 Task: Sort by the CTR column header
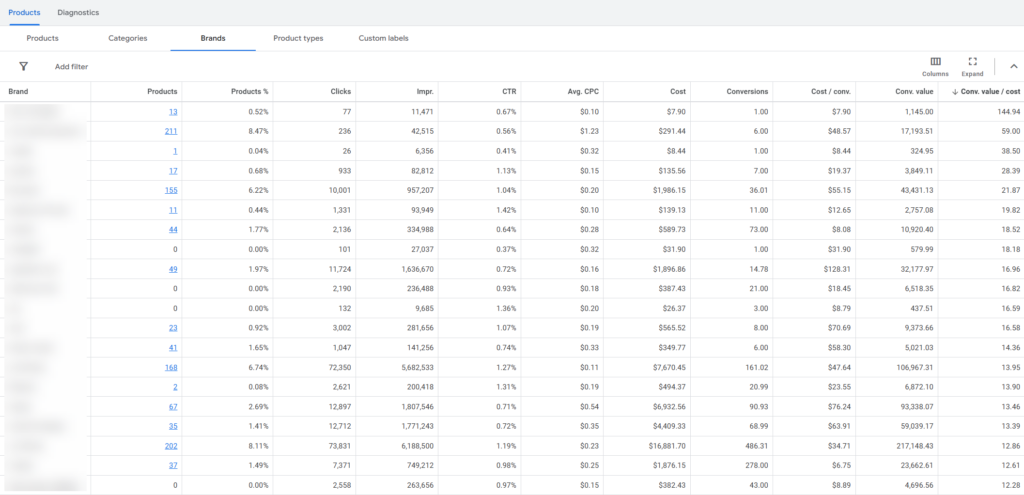pos(509,91)
